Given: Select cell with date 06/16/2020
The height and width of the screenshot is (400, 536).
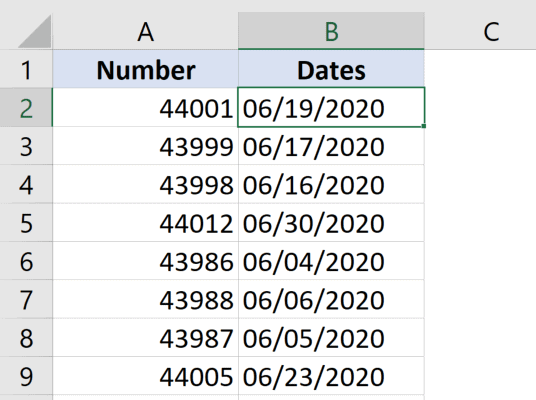Looking at the screenshot, I should [331, 184].
